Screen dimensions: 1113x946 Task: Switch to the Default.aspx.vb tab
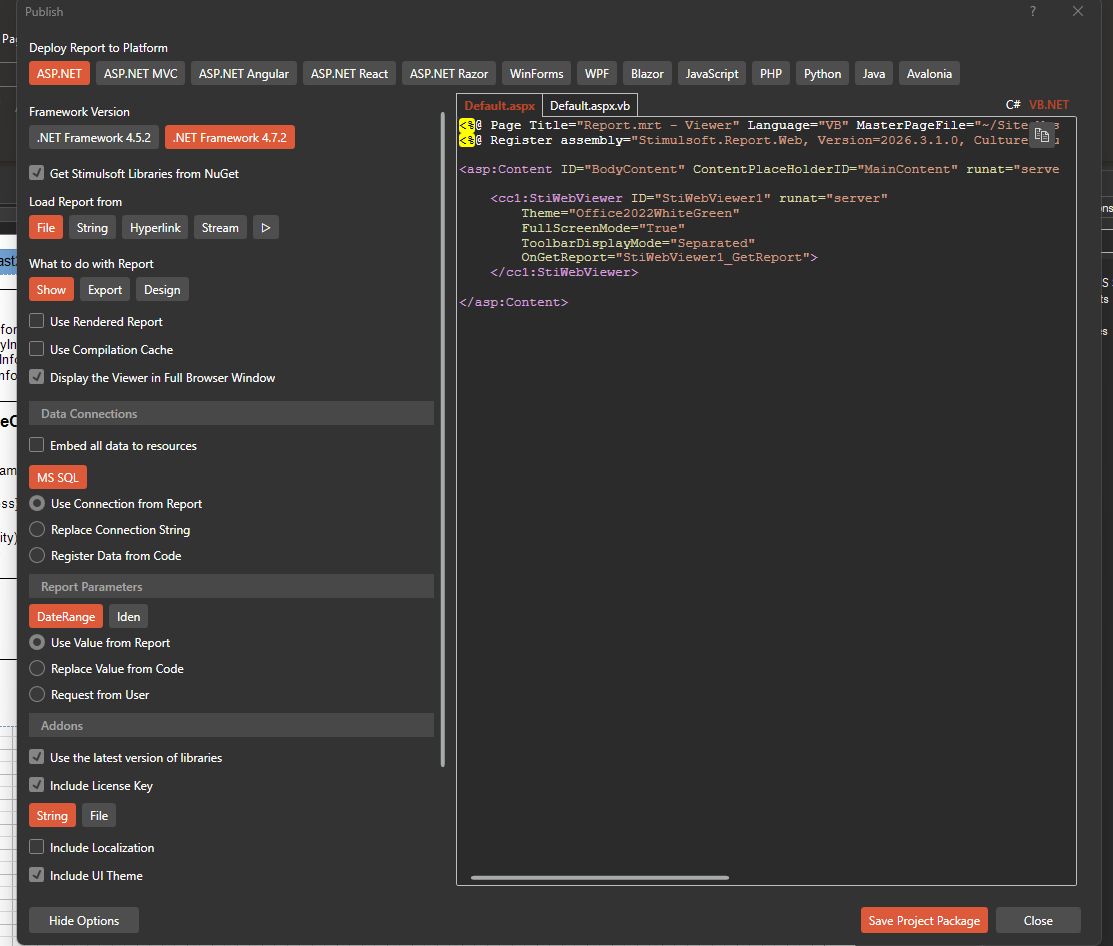click(x=590, y=106)
